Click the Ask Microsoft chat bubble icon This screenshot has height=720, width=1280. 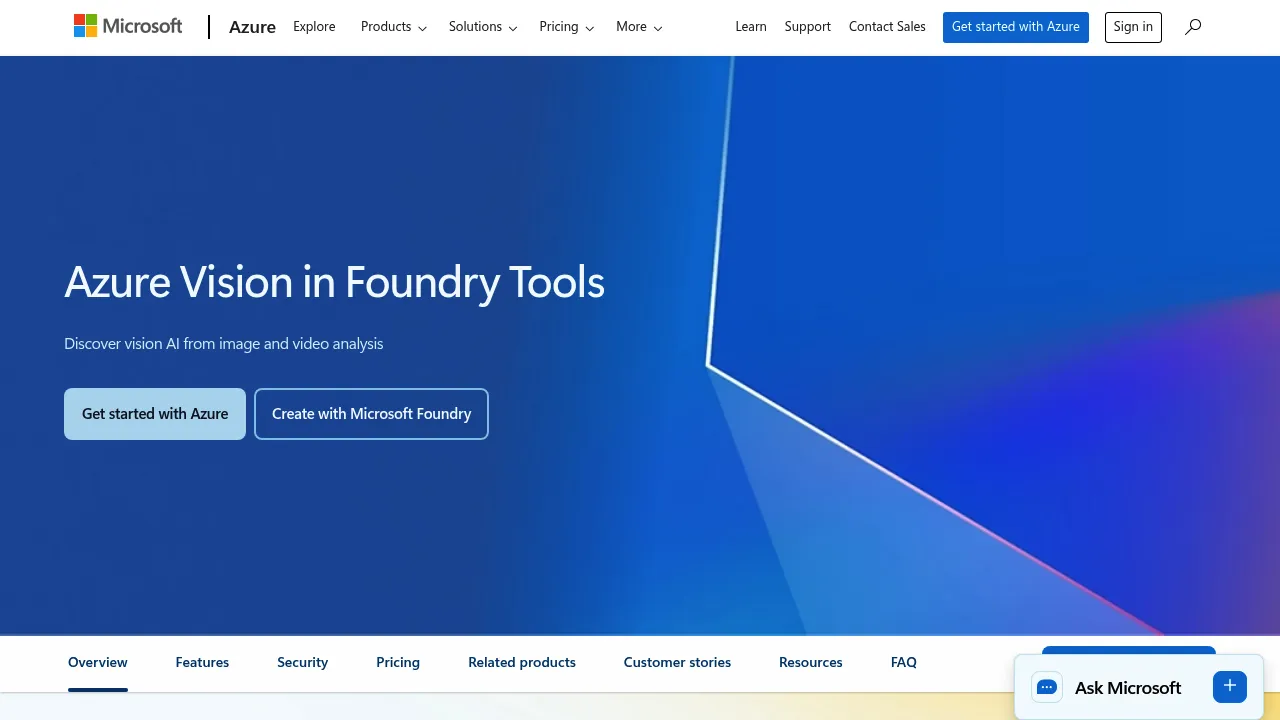(1047, 687)
